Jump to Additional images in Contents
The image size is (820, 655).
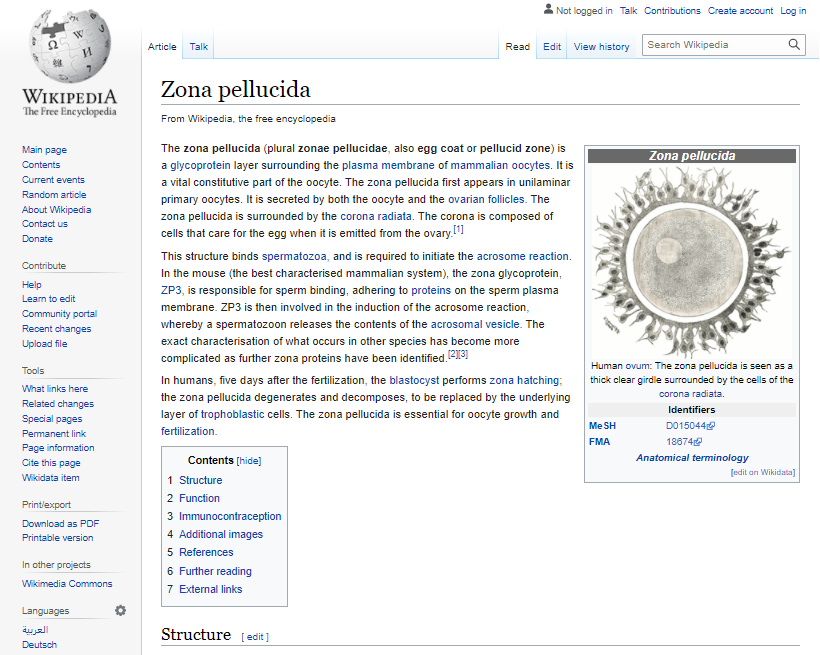point(221,534)
